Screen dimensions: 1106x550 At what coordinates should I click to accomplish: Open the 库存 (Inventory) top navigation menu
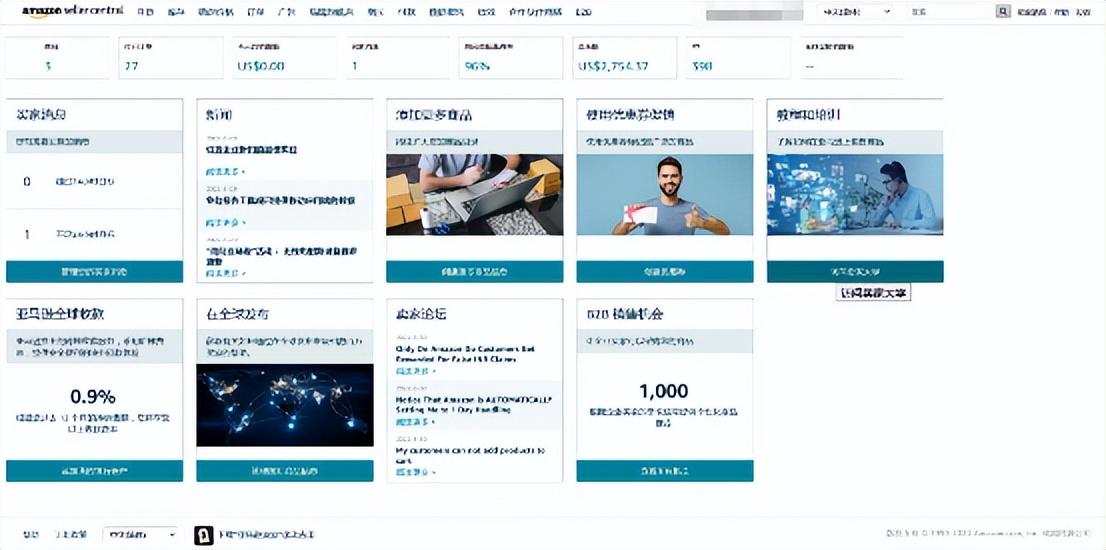tap(176, 12)
